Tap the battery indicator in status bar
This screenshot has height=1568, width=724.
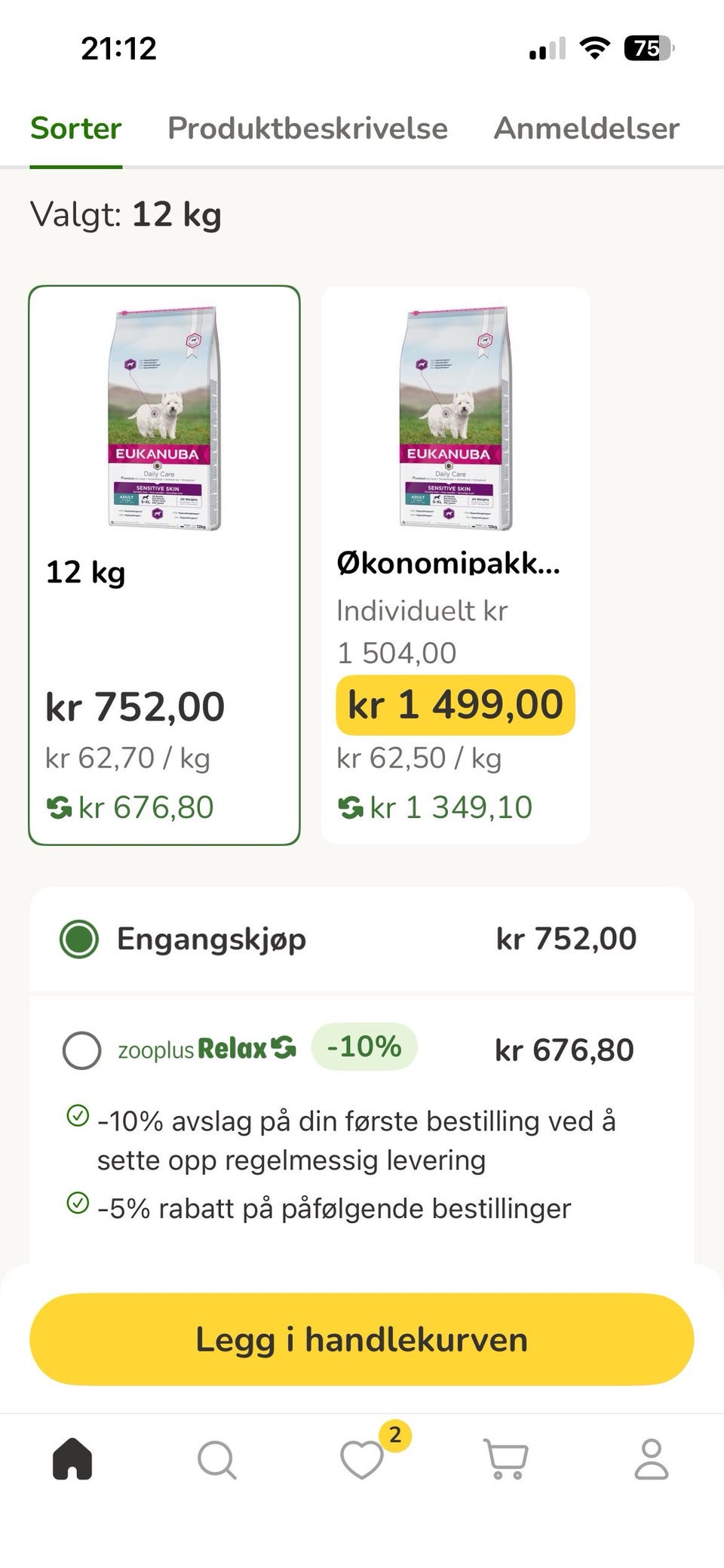pos(648,49)
